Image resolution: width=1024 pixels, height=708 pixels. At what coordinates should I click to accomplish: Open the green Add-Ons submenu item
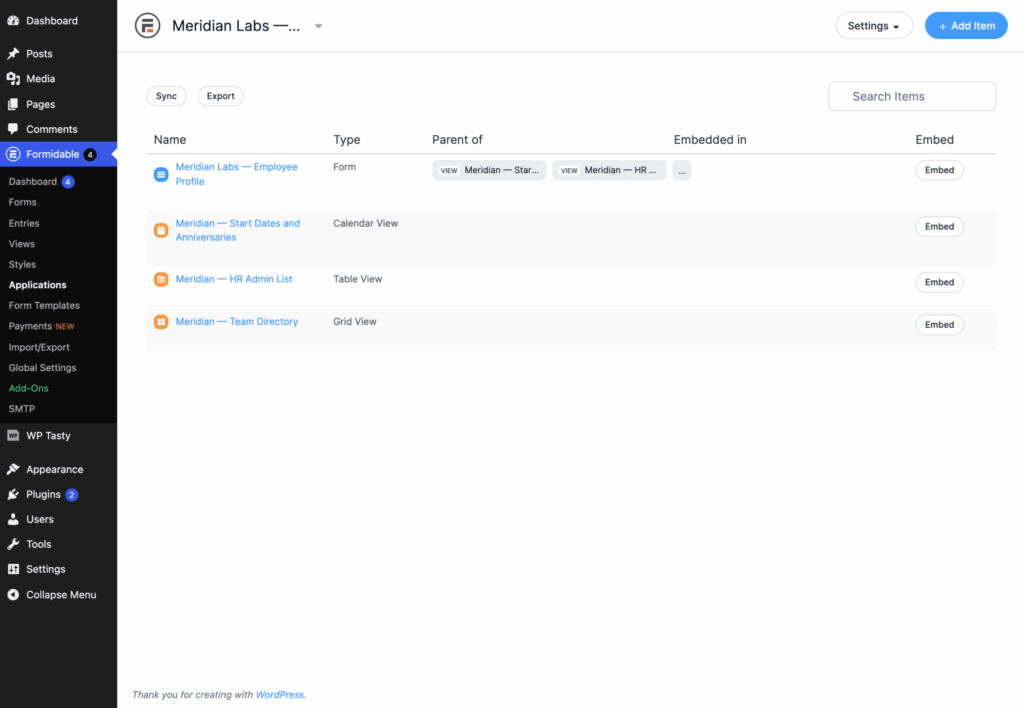pos(28,388)
